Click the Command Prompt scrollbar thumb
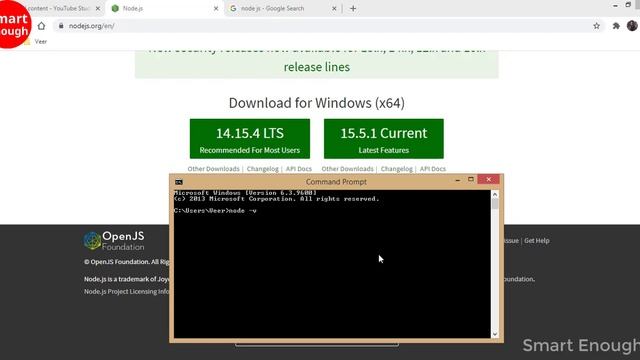The width and height of the screenshot is (640, 360). [495, 204]
